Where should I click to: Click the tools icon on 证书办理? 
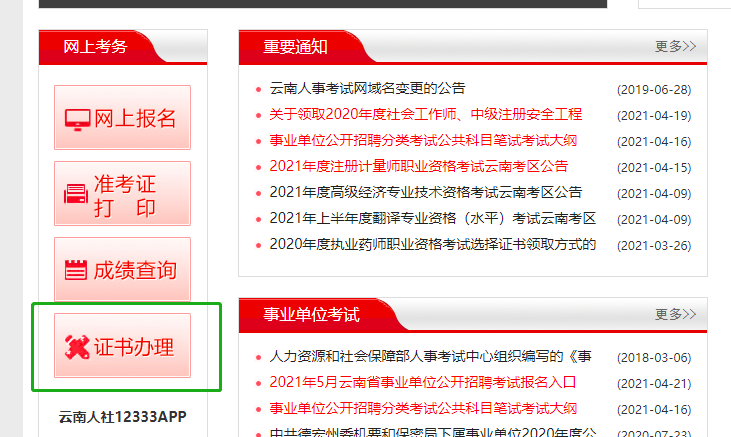coord(77,347)
